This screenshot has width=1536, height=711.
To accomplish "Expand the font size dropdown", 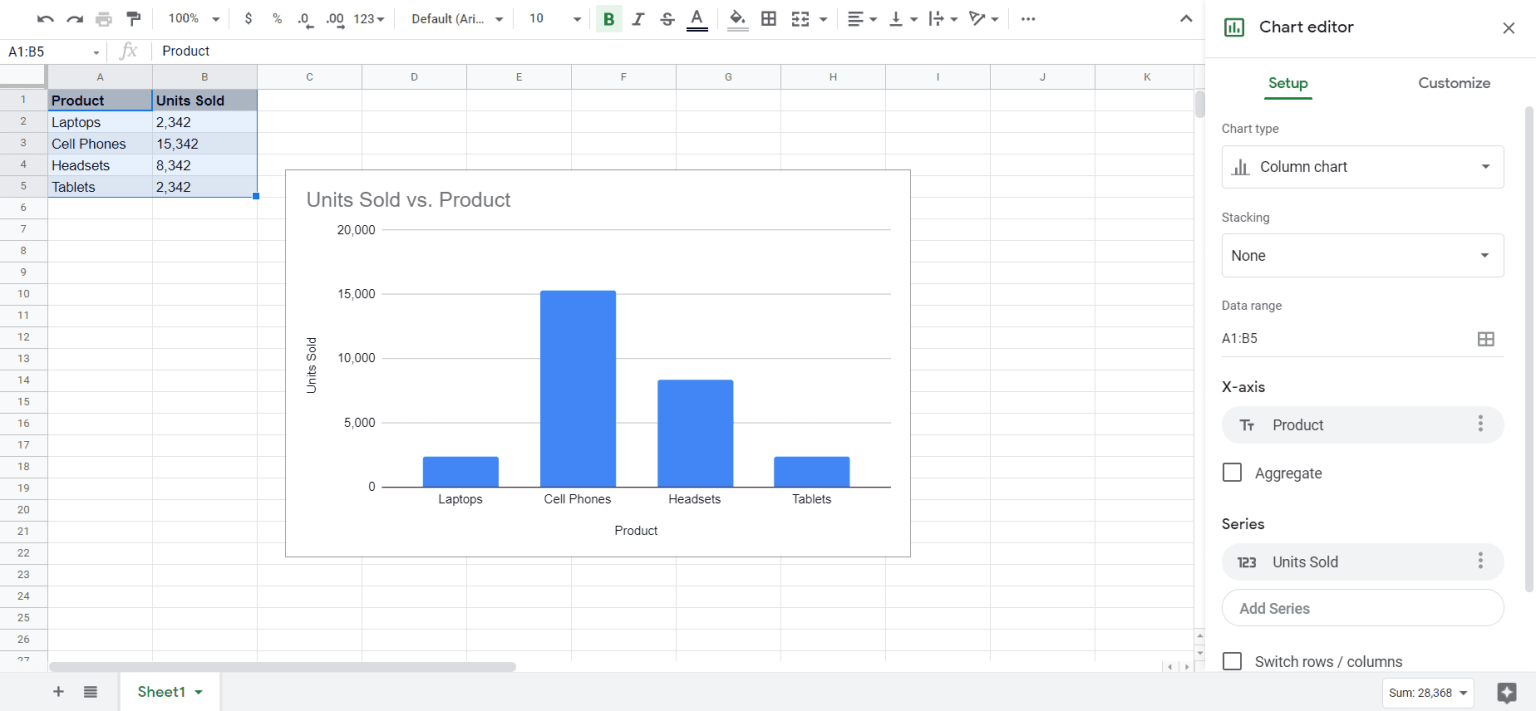I will (x=576, y=18).
